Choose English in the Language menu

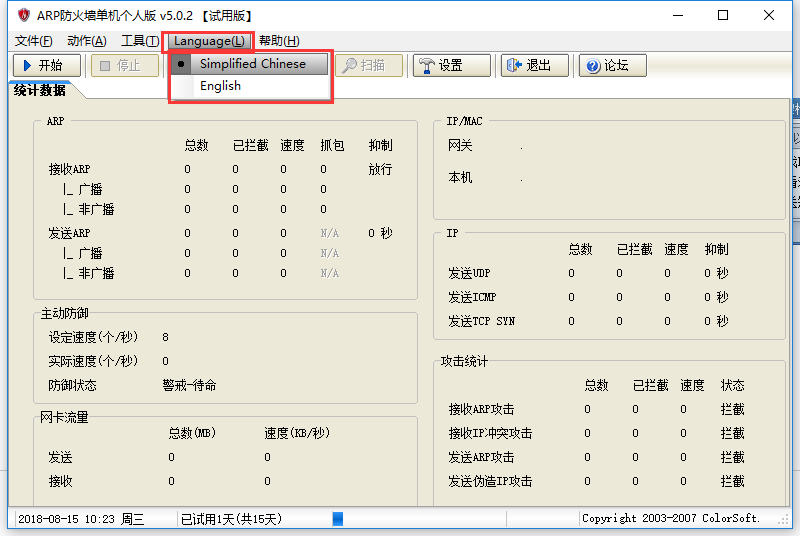point(220,86)
